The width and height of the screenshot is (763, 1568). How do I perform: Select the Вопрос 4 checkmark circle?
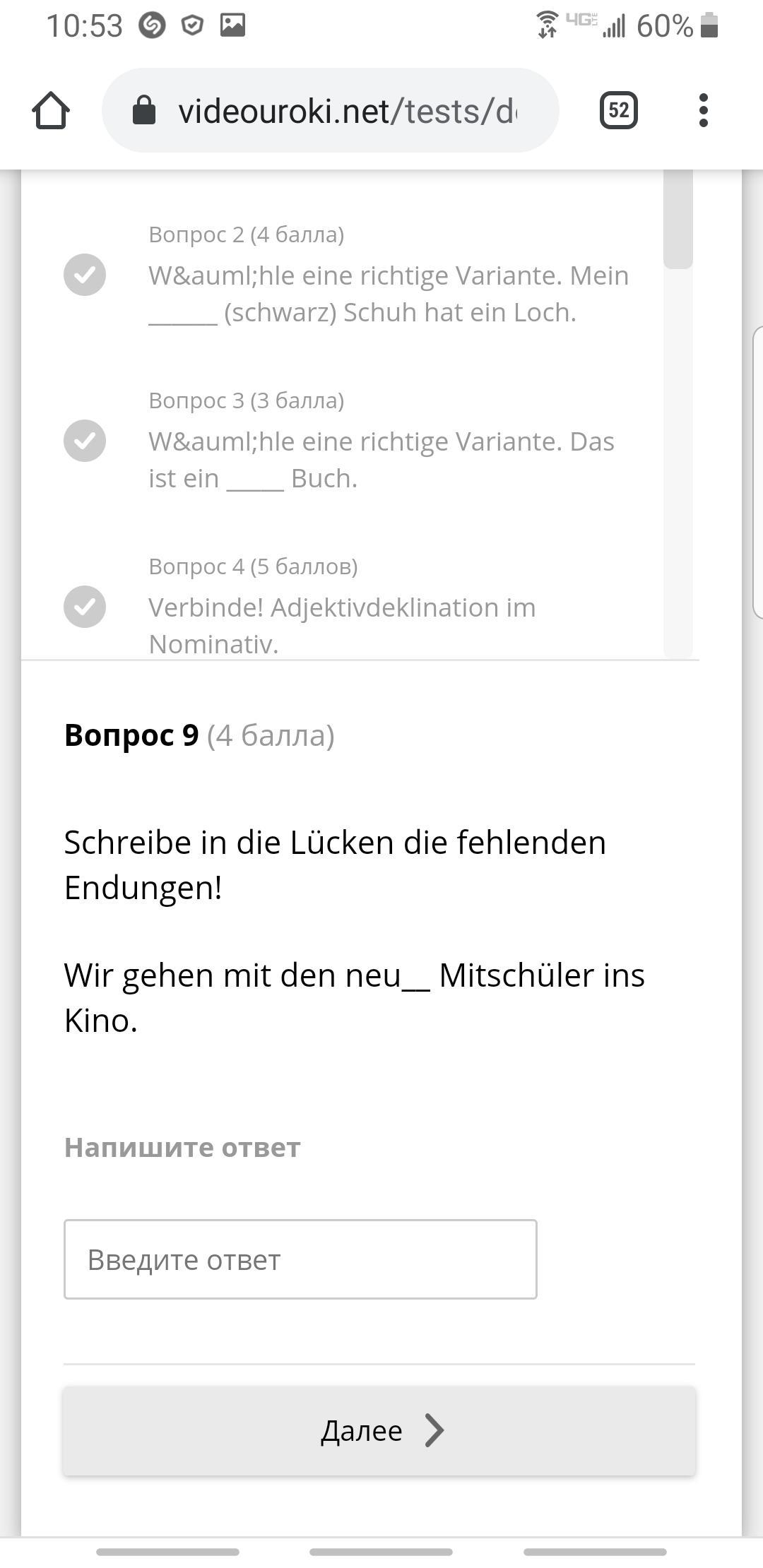pos(85,607)
